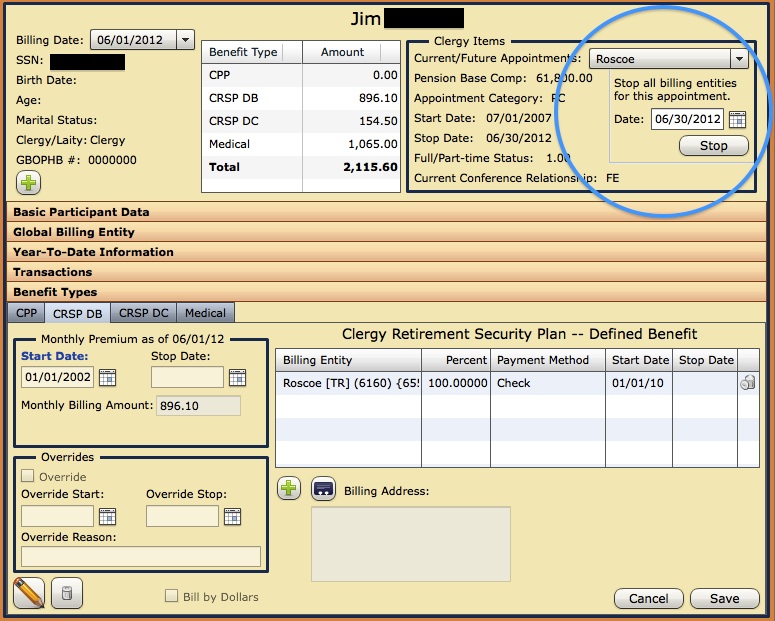Click the Total amount 2,115.60

pos(370,167)
